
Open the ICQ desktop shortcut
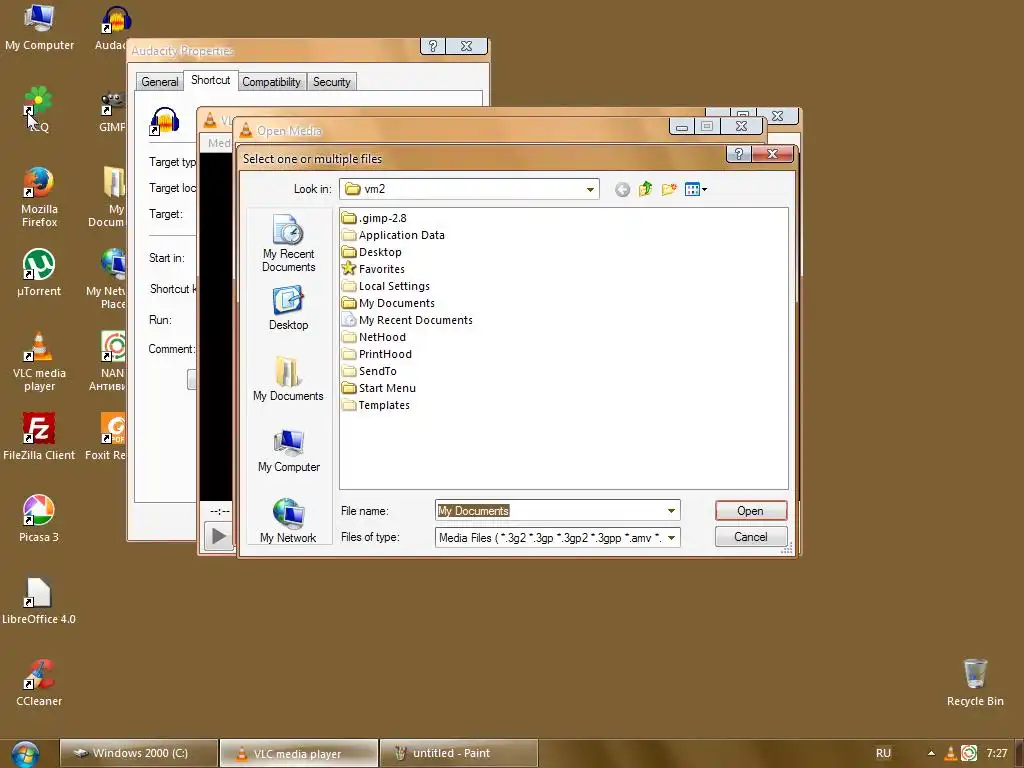(x=38, y=110)
